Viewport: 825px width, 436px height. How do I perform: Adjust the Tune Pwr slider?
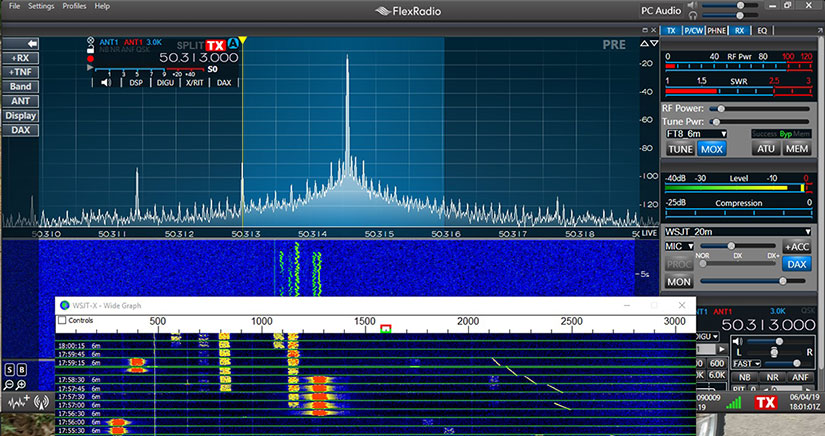[x=759, y=122]
